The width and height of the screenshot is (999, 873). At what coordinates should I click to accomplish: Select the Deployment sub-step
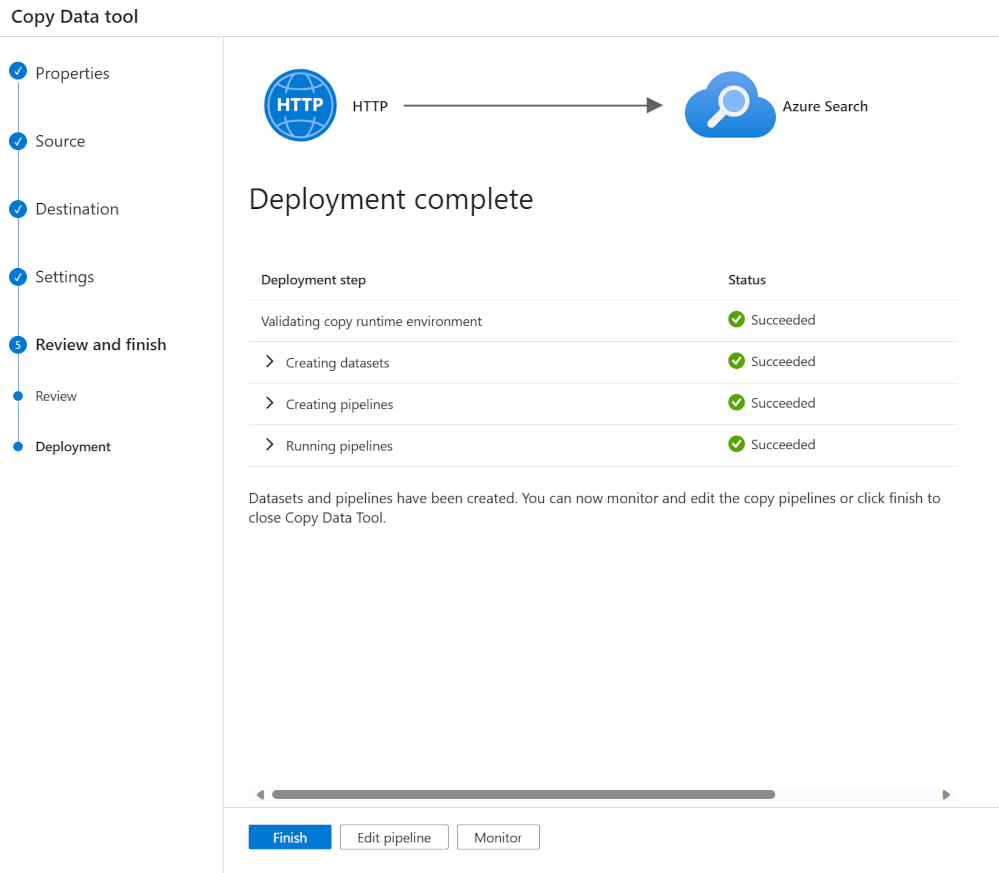pyautogui.click(x=73, y=447)
